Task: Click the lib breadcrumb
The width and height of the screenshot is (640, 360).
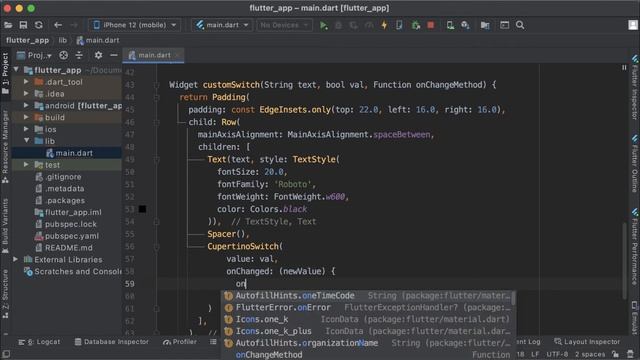Action: [62, 40]
